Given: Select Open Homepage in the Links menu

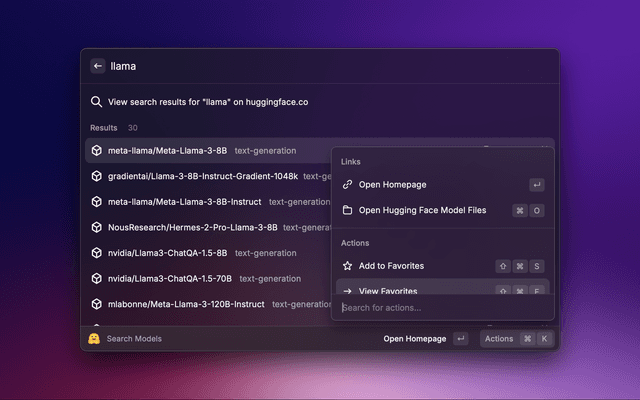Looking at the screenshot, I should point(392,185).
